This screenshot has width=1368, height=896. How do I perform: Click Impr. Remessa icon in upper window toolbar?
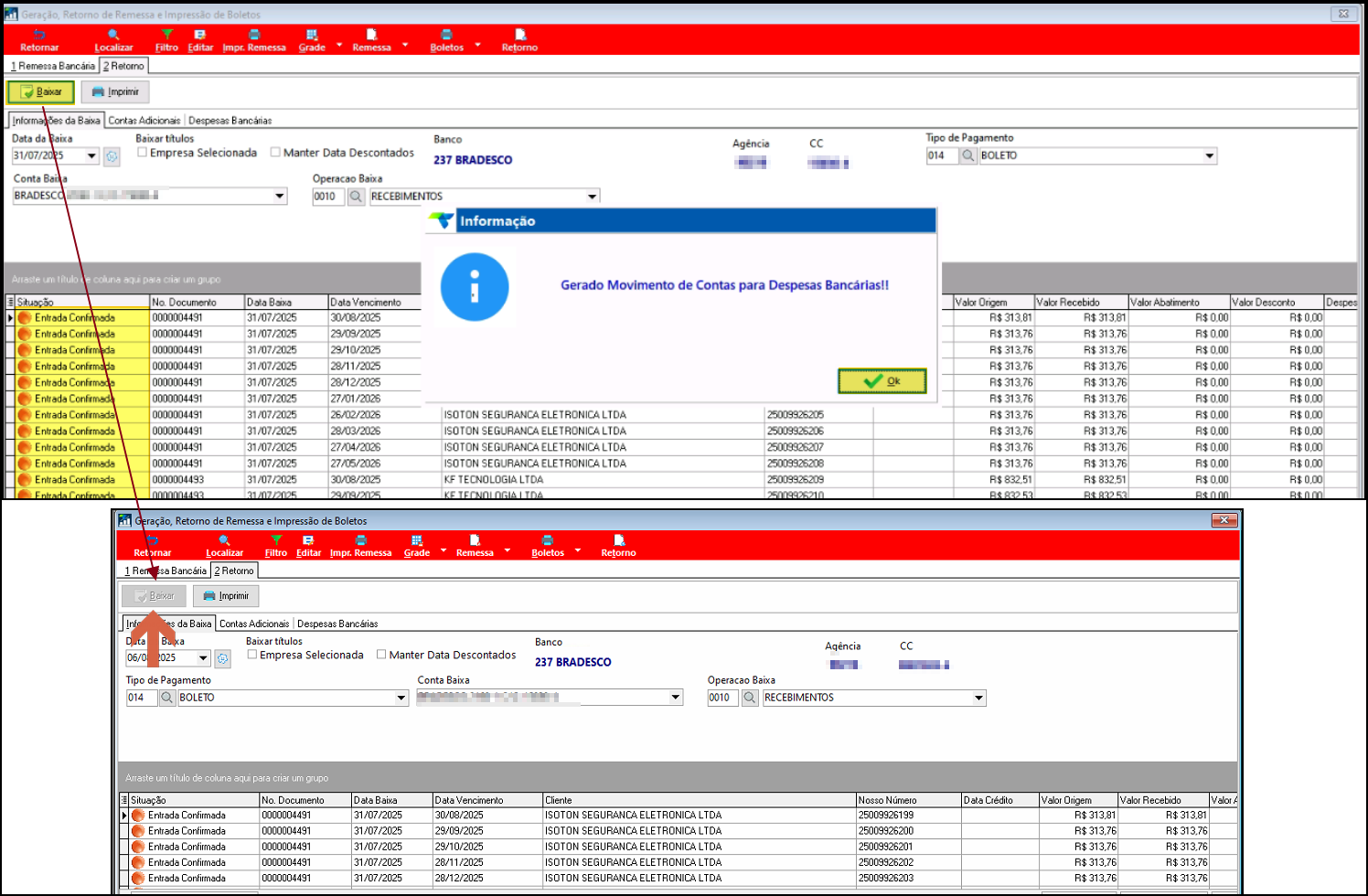click(x=254, y=35)
